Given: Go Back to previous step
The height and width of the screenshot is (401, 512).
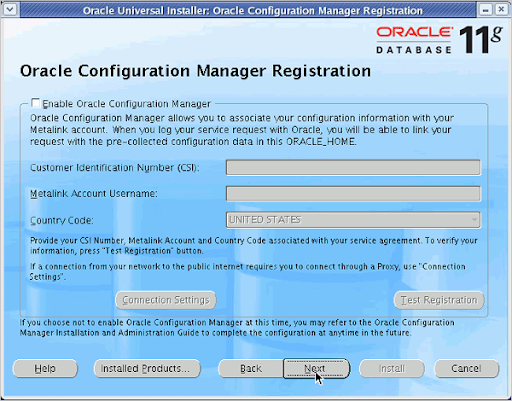Looking at the screenshot, I should click(251, 368).
